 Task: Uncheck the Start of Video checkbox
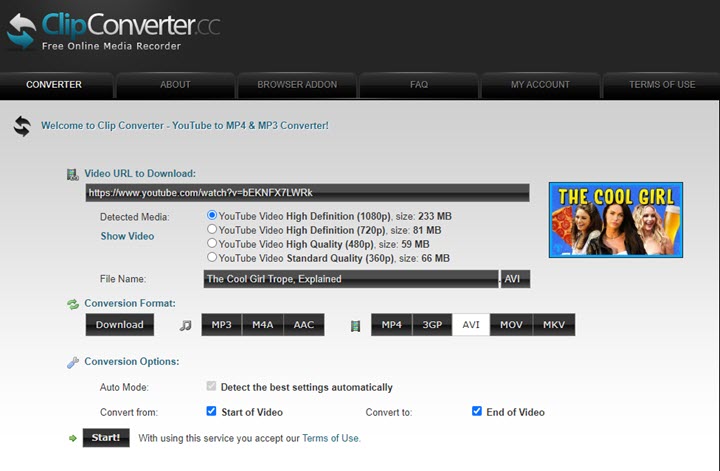[x=211, y=411]
